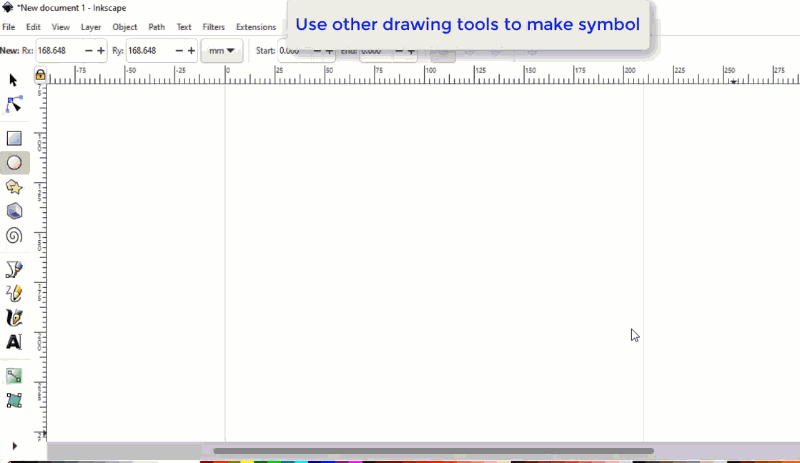Click the Start angle input field
Image resolution: width=800 pixels, height=463 pixels.
tap(294, 51)
